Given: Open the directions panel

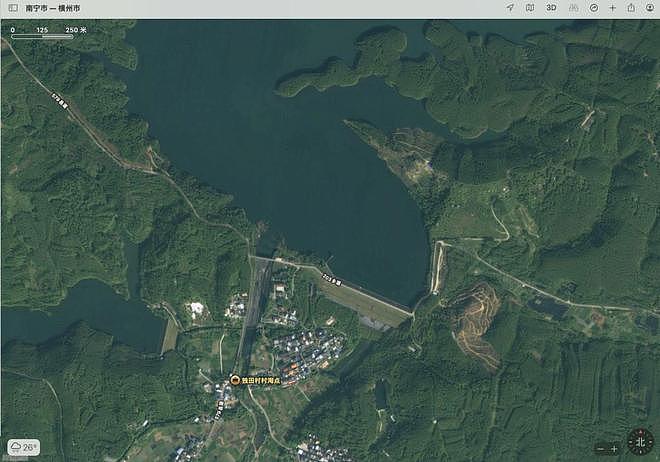Looking at the screenshot, I should point(593,8).
